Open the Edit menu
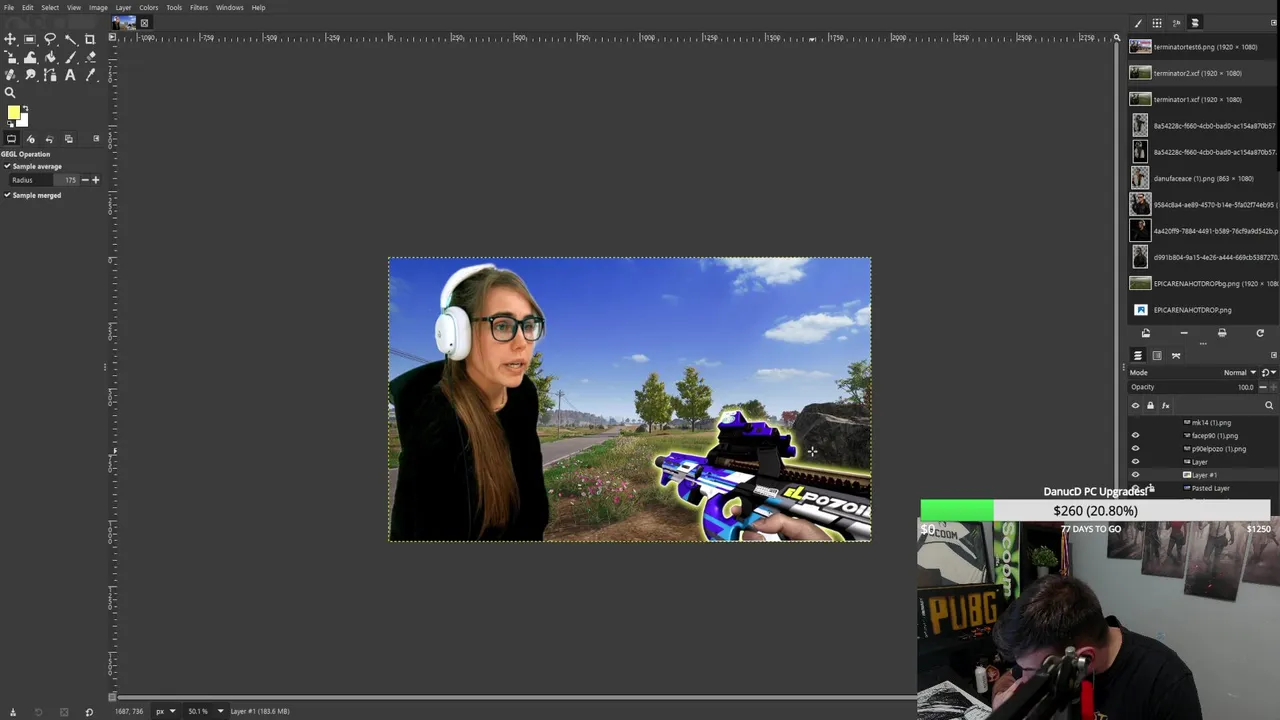Screen dimensions: 1280x720 (28, 7)
